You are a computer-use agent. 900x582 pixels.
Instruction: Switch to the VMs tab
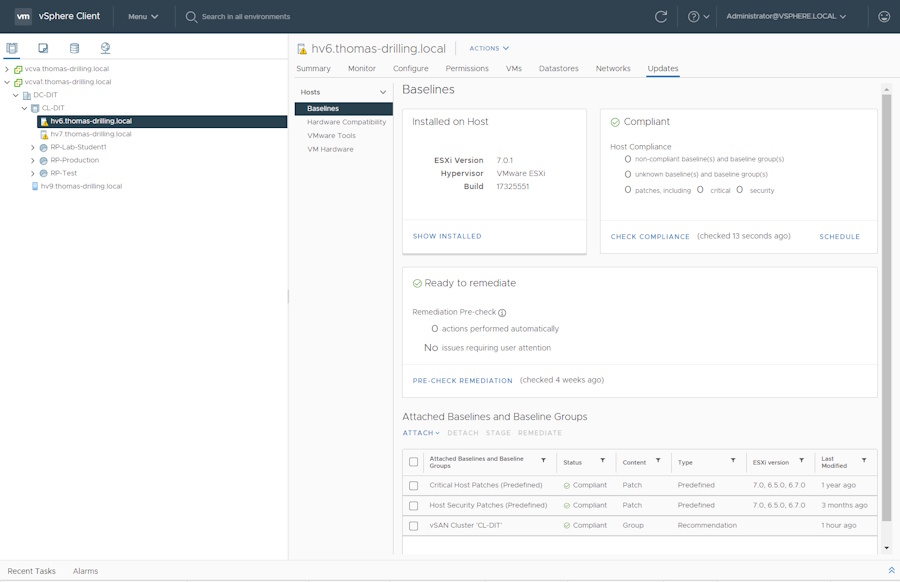pyautogui.click(x=514, y=68)
